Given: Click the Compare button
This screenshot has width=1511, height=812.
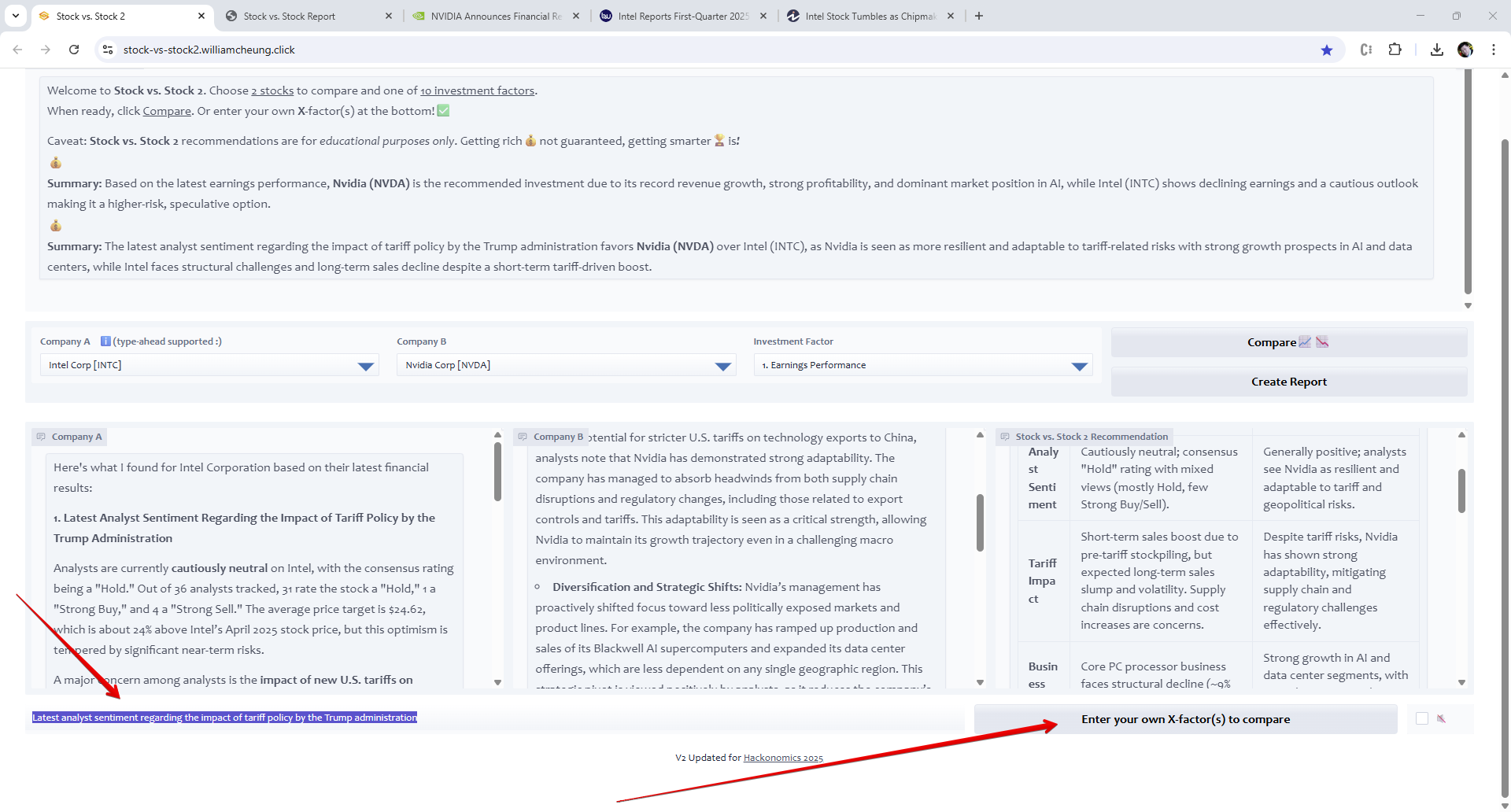Looking at the screenshot, I should point(1289,342).
